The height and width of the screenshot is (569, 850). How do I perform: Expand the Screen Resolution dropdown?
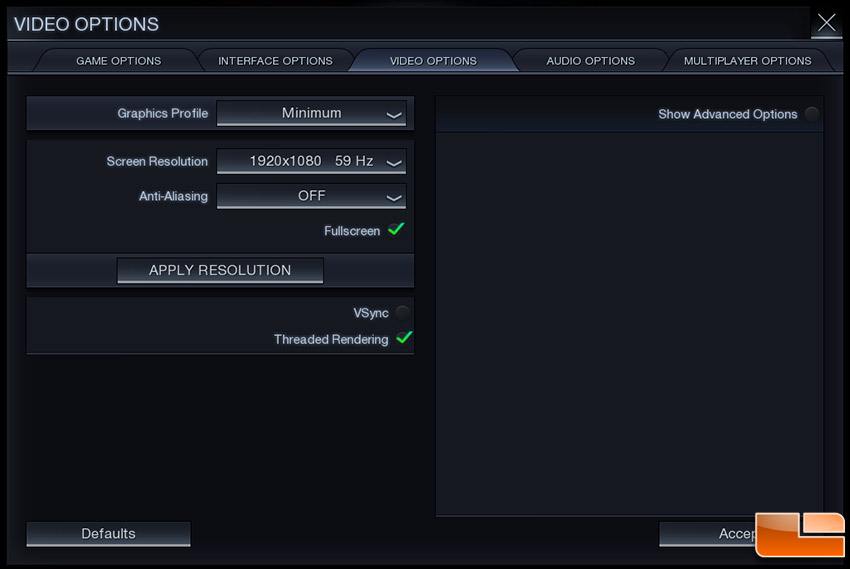pyautogui.click(x=311, y=161)
